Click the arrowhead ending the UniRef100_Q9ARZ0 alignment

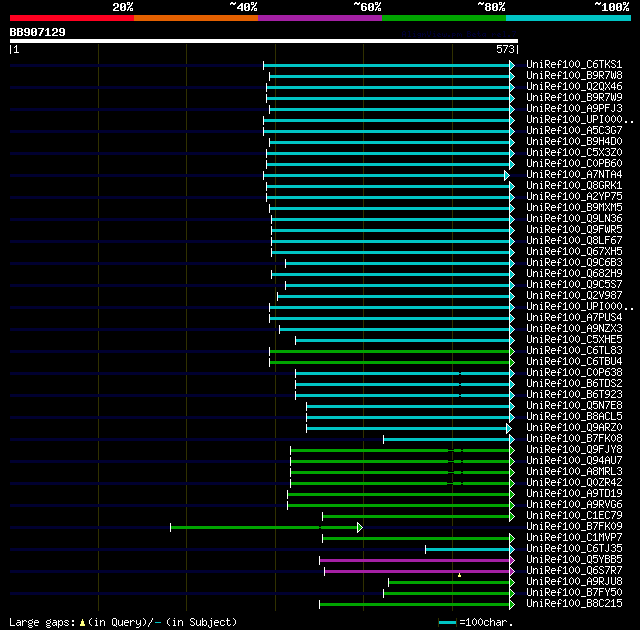tap(509, 428)
